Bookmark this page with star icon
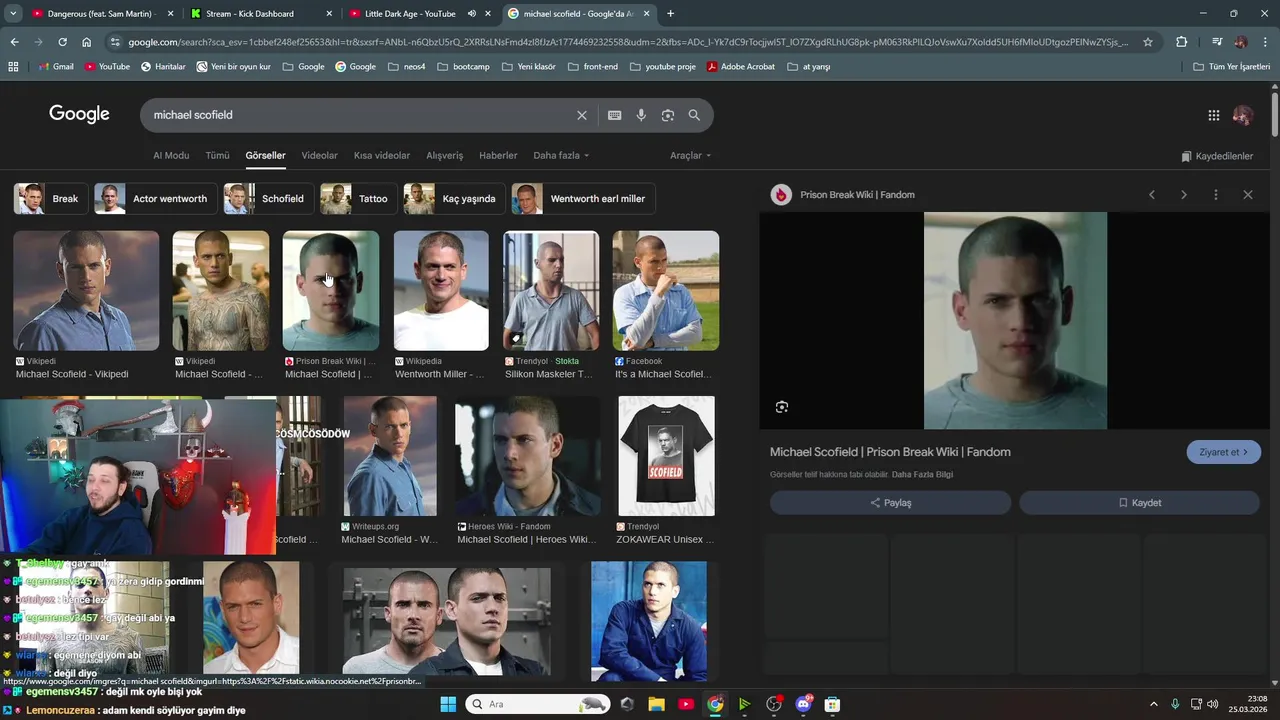 (x=1148, y=42)
